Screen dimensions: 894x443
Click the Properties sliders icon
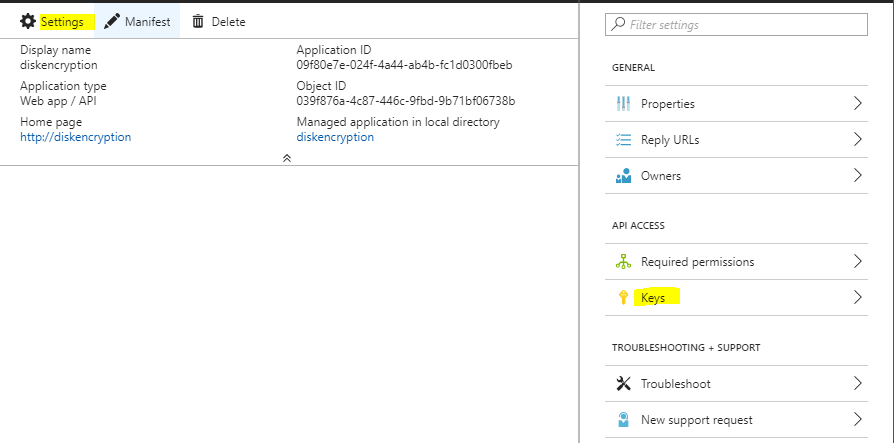click(x=623, y=104)
